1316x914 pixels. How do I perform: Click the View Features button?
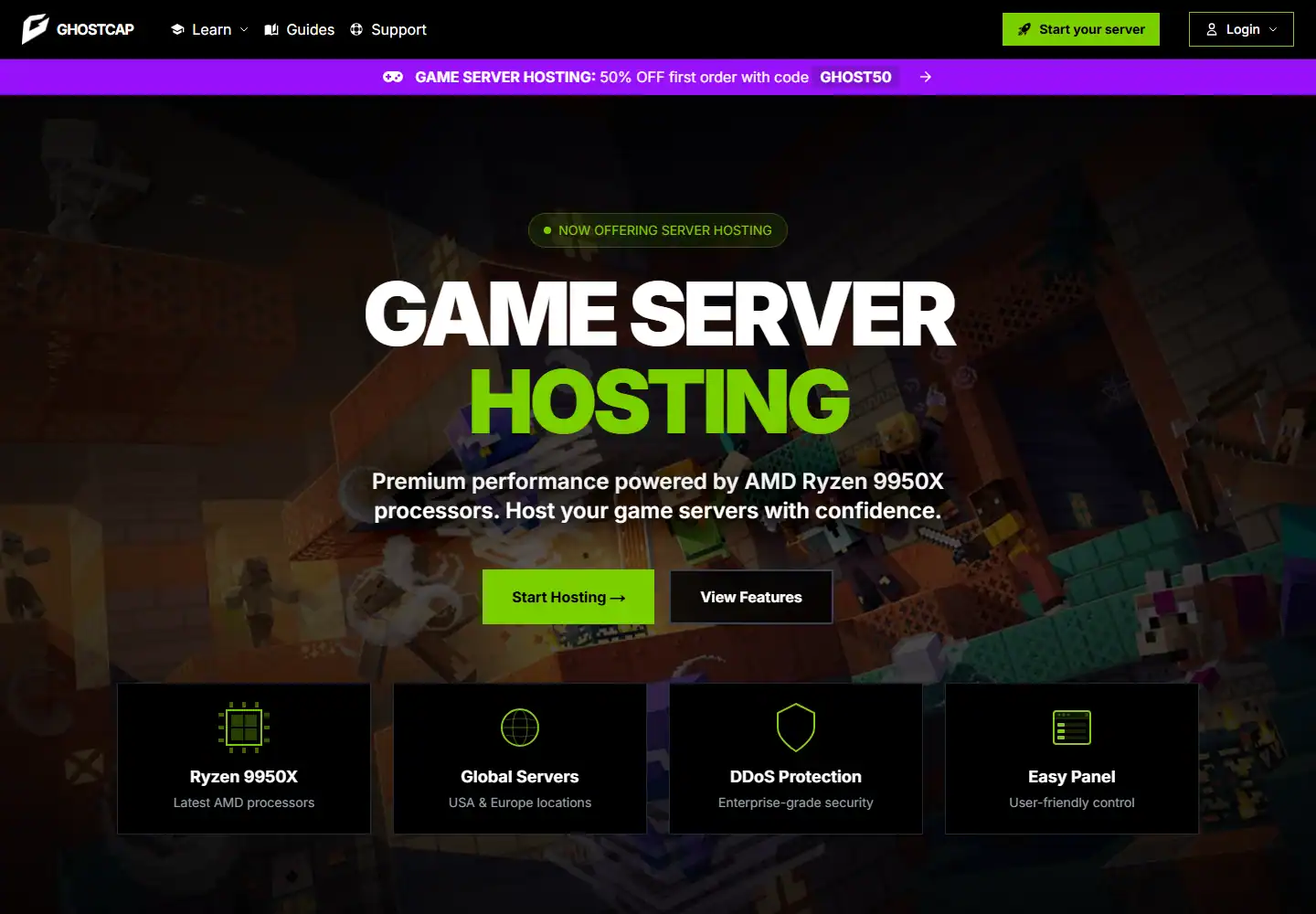[751, 597]
